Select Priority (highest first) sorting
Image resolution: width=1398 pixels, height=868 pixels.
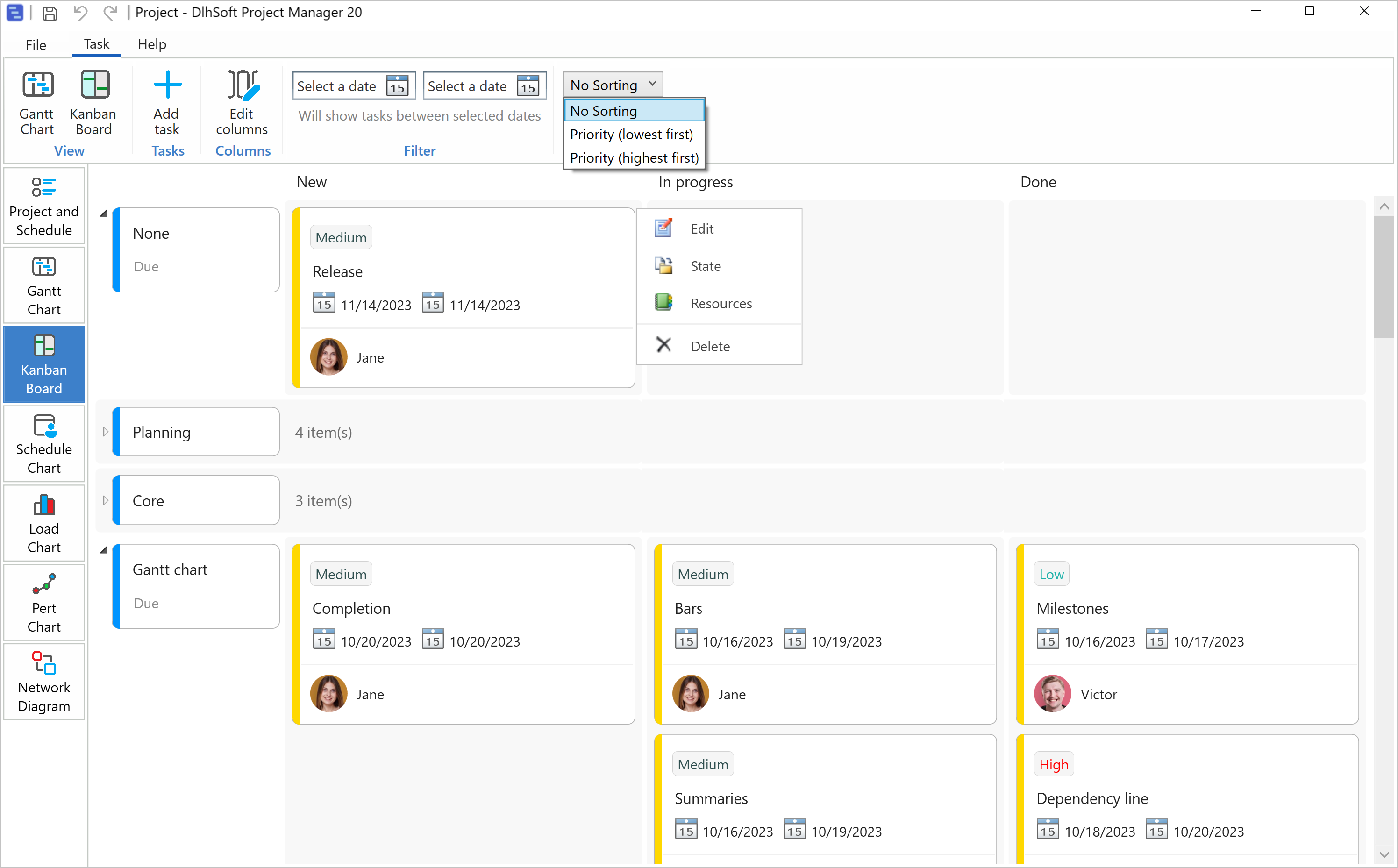click(x=634, y=157)
